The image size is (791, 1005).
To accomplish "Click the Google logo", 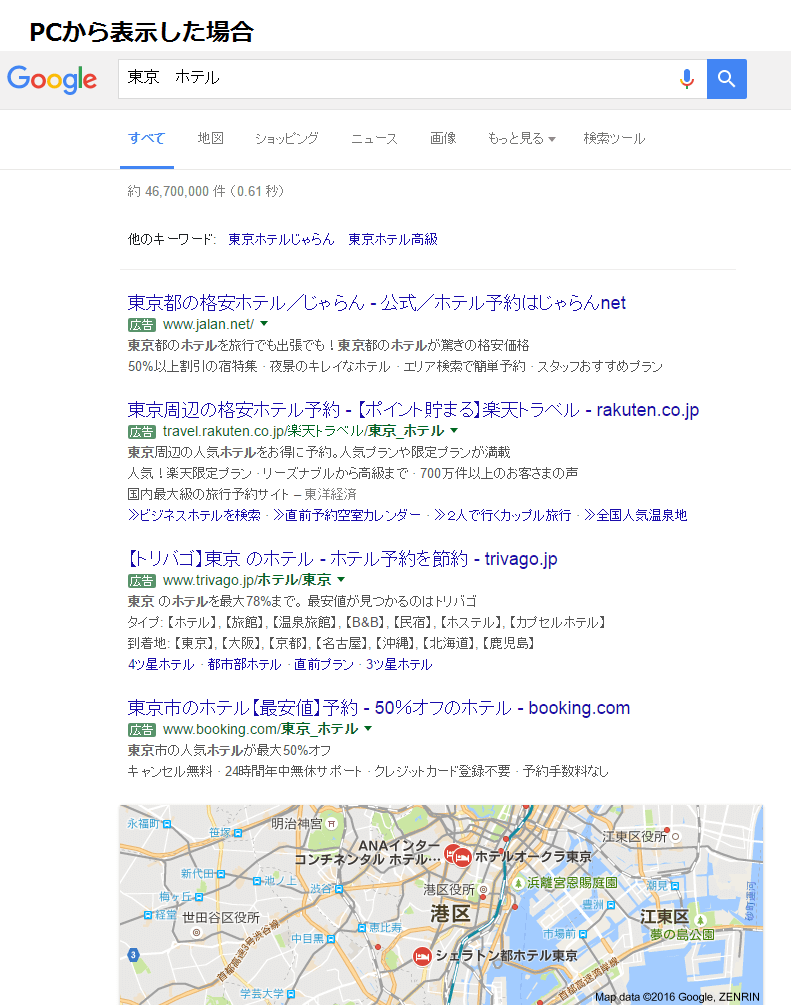I will pyautogui.click(x=52, y=79).
